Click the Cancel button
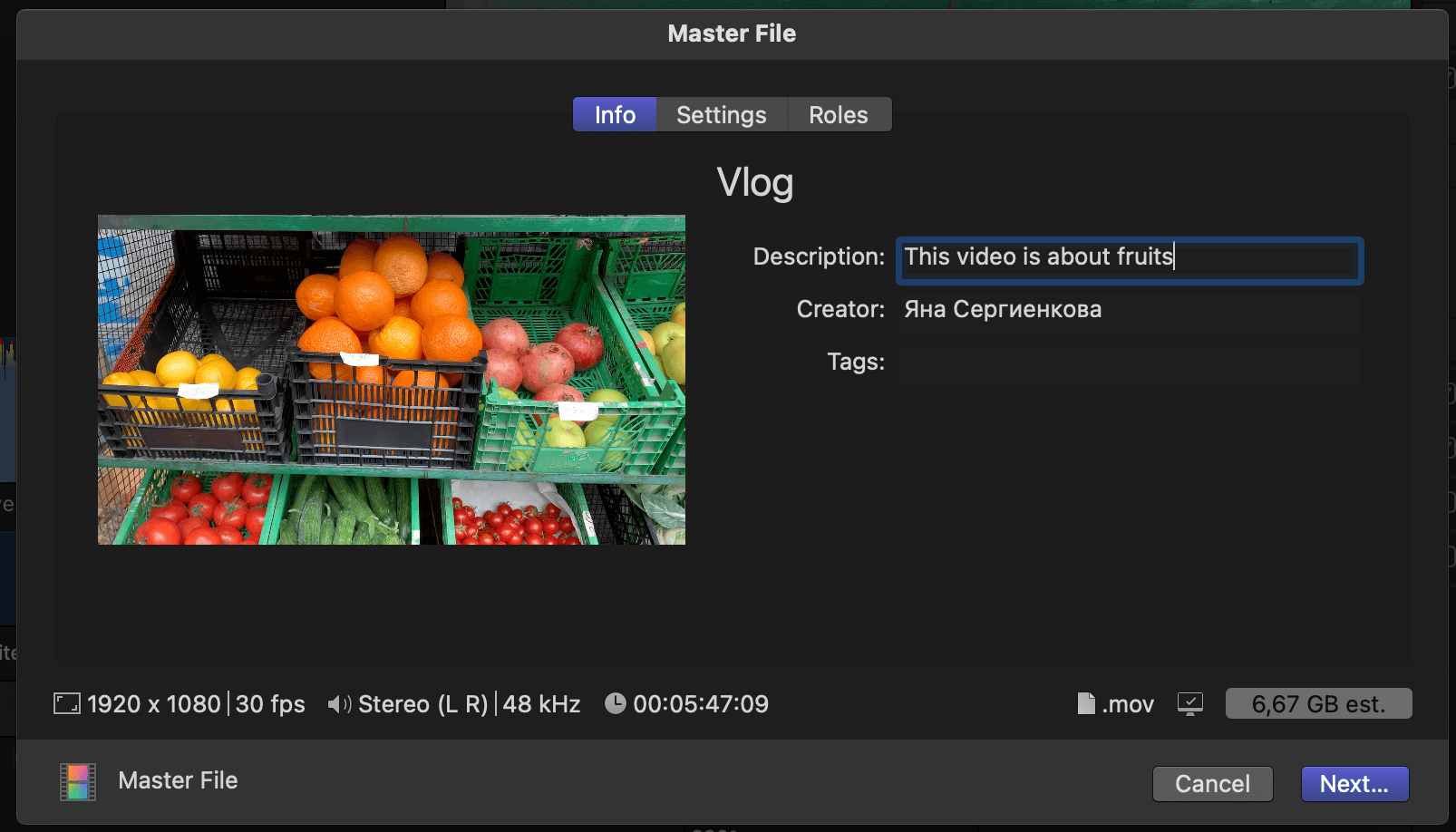1456x832 pixels. (1213, 784)
